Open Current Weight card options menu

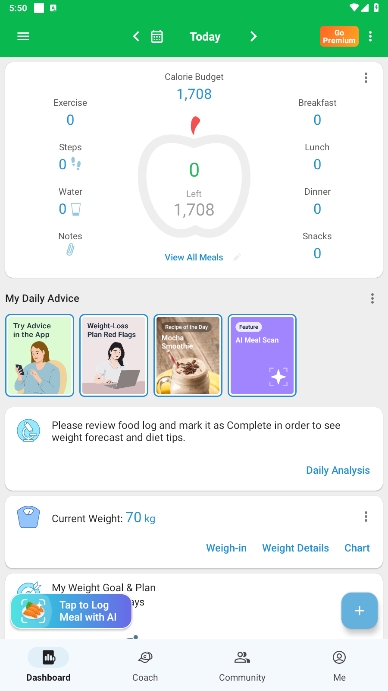tap(366, 516)
